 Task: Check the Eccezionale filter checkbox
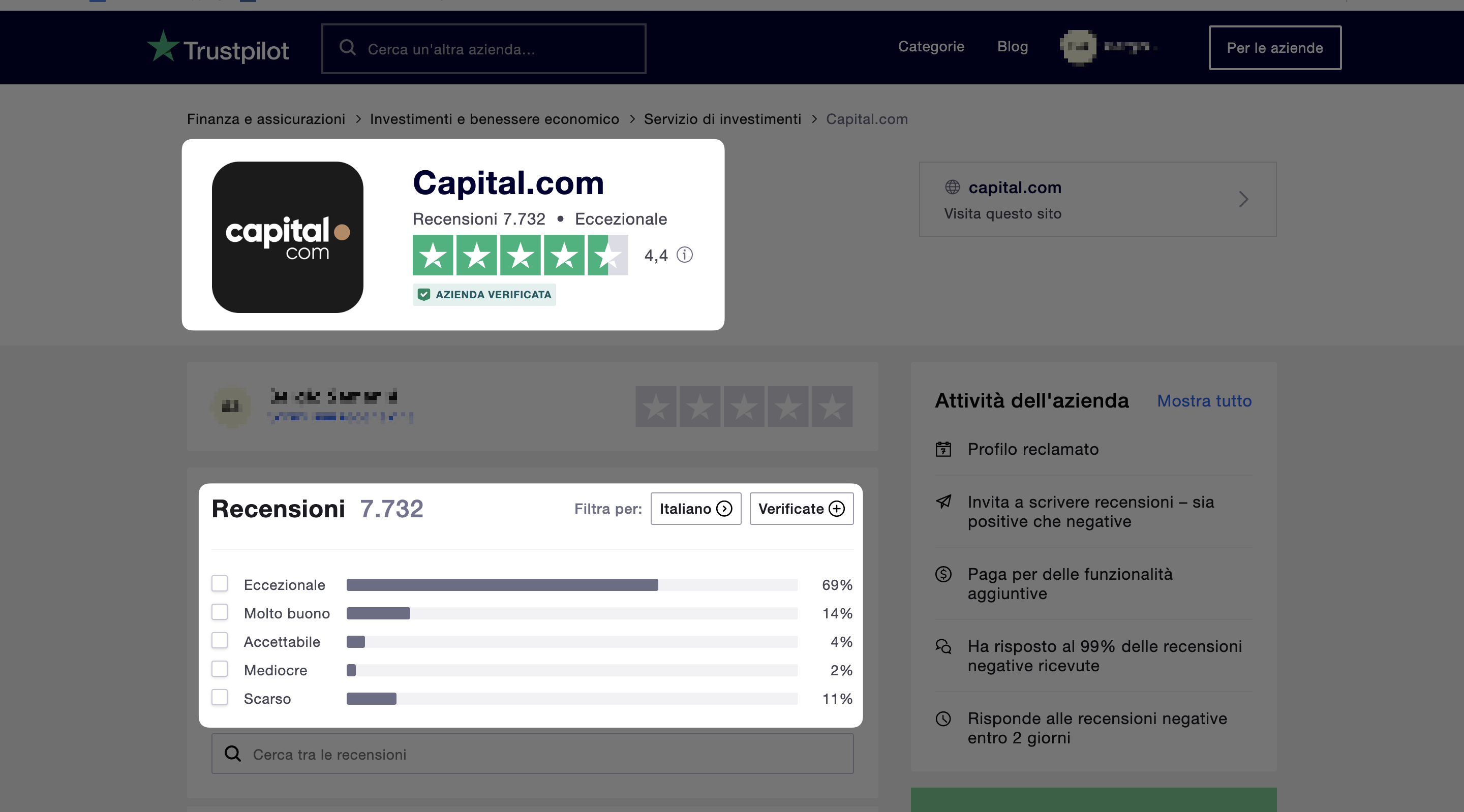(x=220, y=583)
